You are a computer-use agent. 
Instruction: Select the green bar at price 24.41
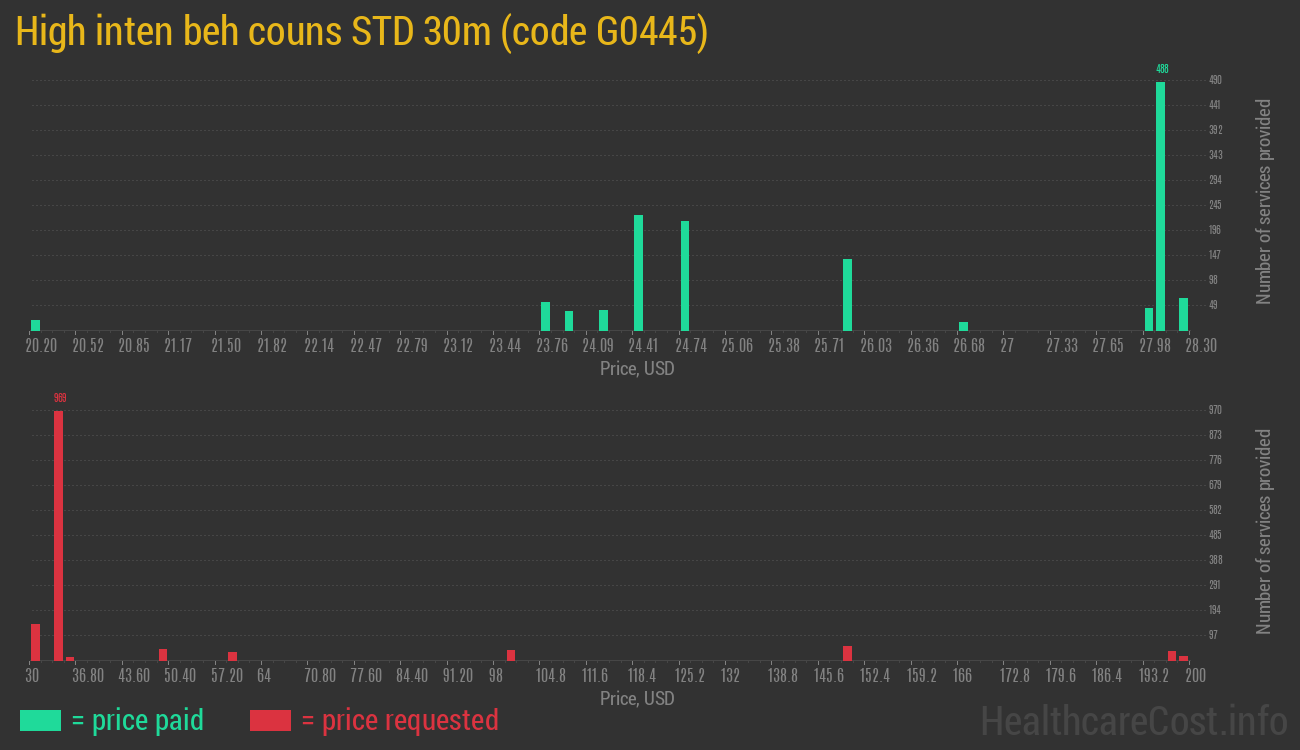638,272
